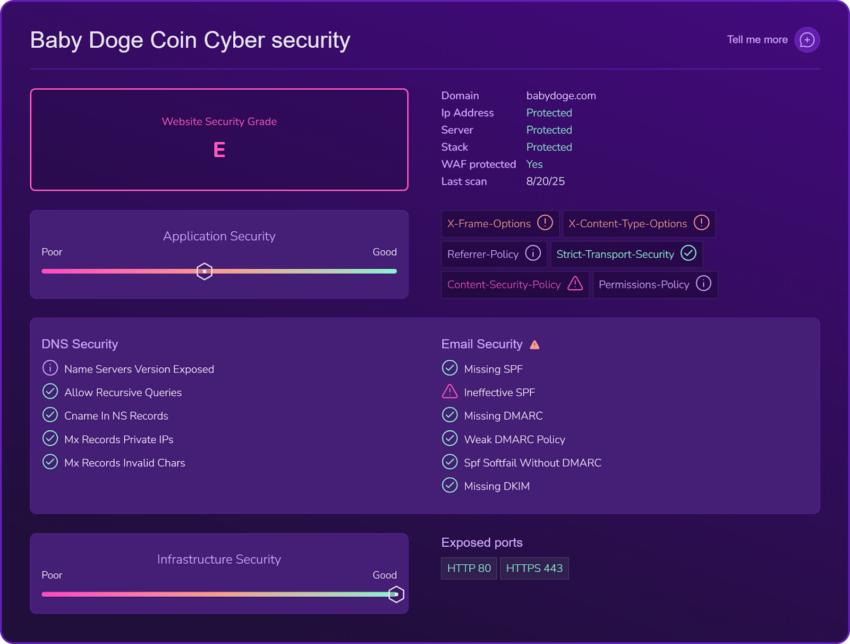Viewport: 850px width, 644px height.
Task: Click the X-Content-Type-Options alert icon
Action: tap(701, 222)
